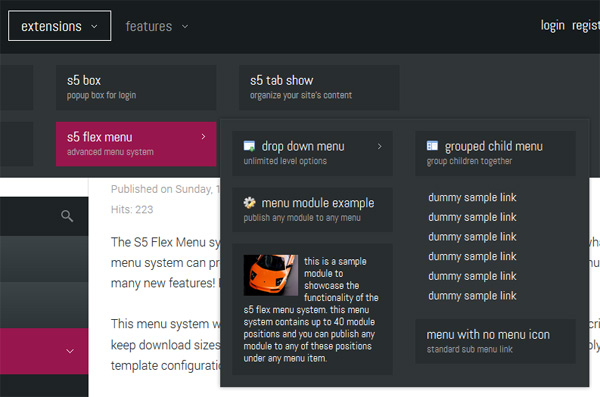The height and width of the screenshot is (397, 600).
Task: Click the third dummy sample link
Action: [x=472, y=237]
